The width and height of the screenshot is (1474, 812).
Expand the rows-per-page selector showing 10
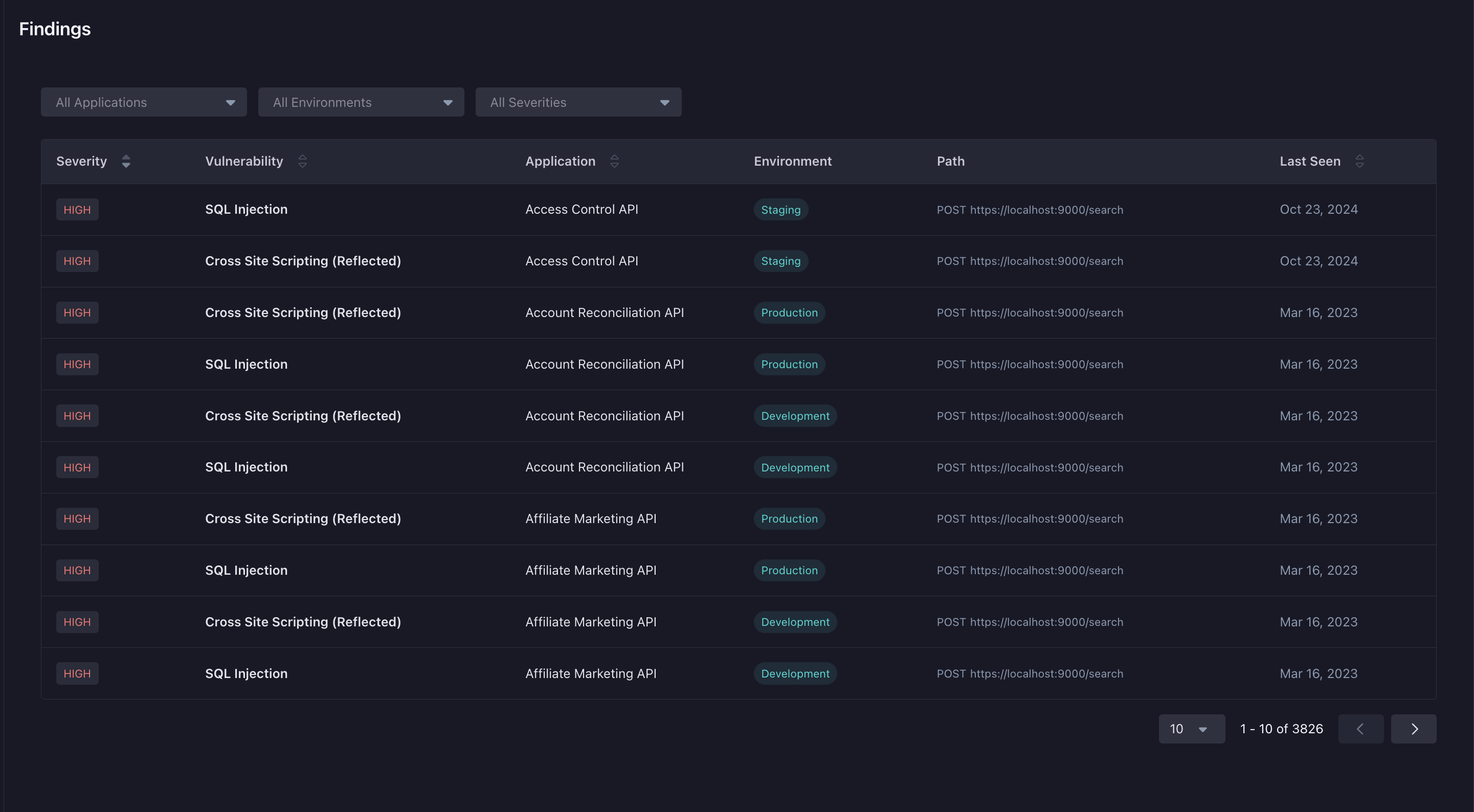[x=1191, y=729]
